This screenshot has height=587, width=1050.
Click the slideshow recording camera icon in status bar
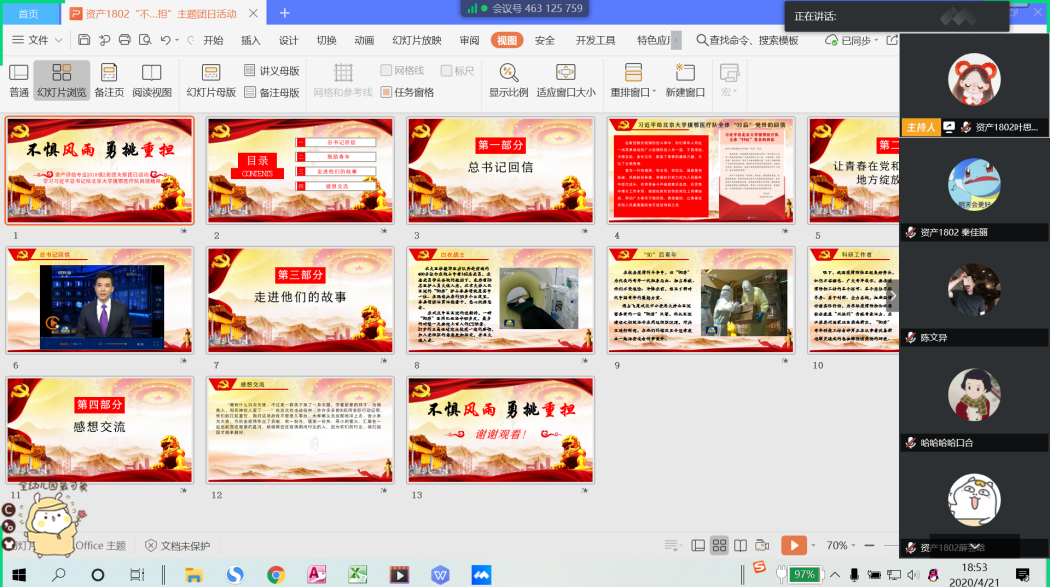762,546
